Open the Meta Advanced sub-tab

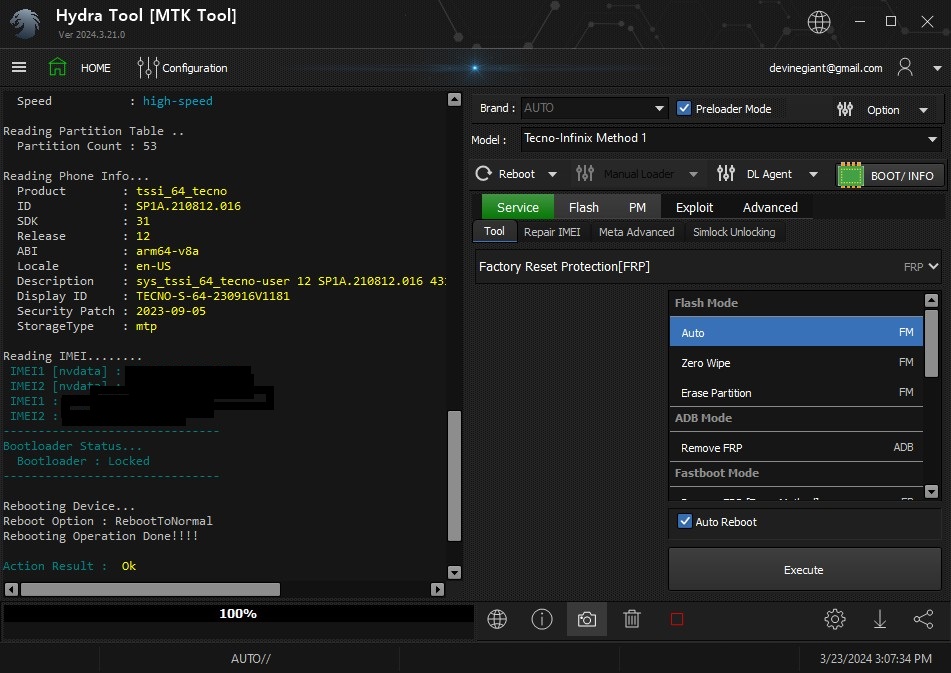[x=636, y=232]
